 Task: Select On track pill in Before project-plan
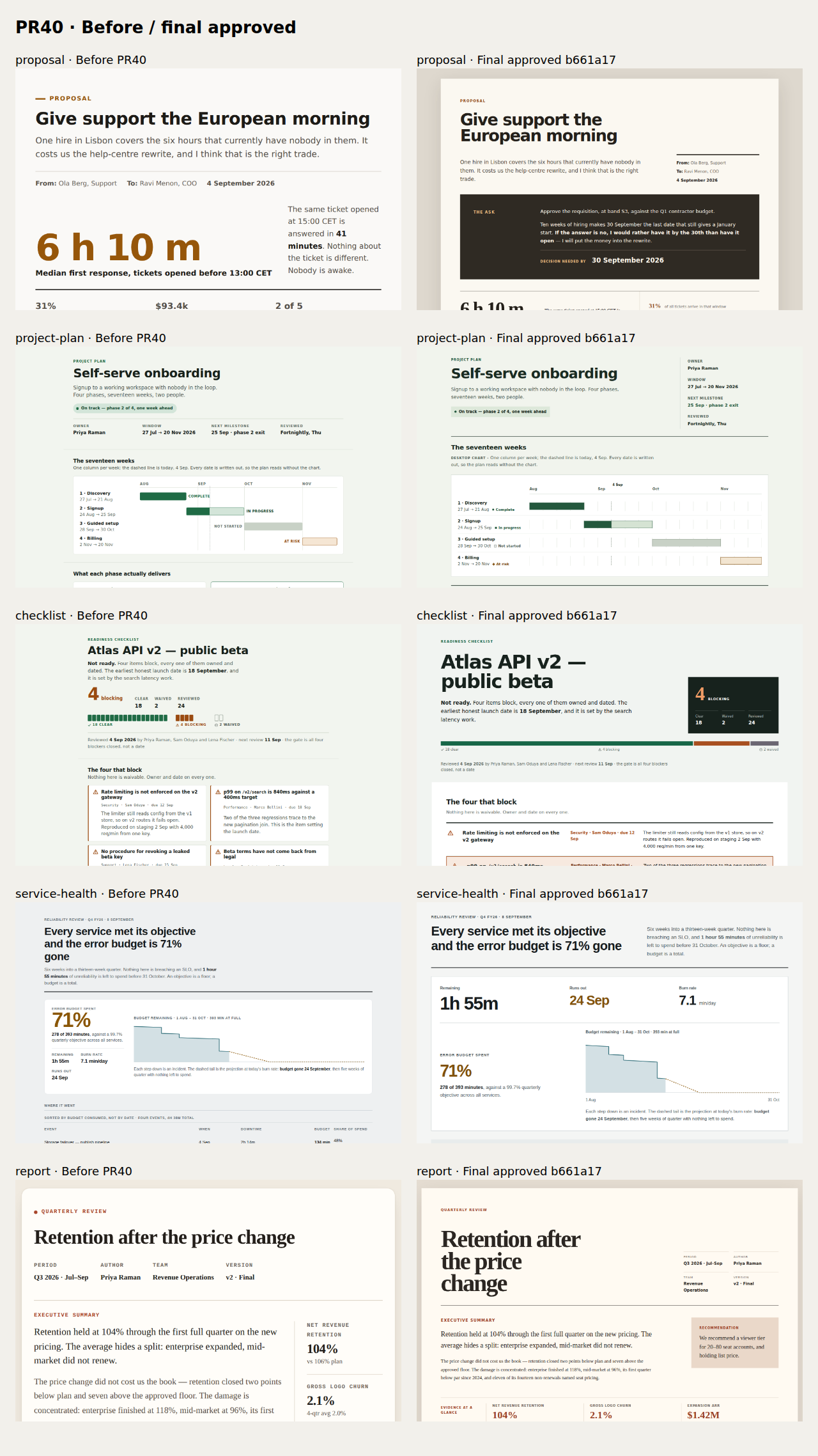coord(125,408)
